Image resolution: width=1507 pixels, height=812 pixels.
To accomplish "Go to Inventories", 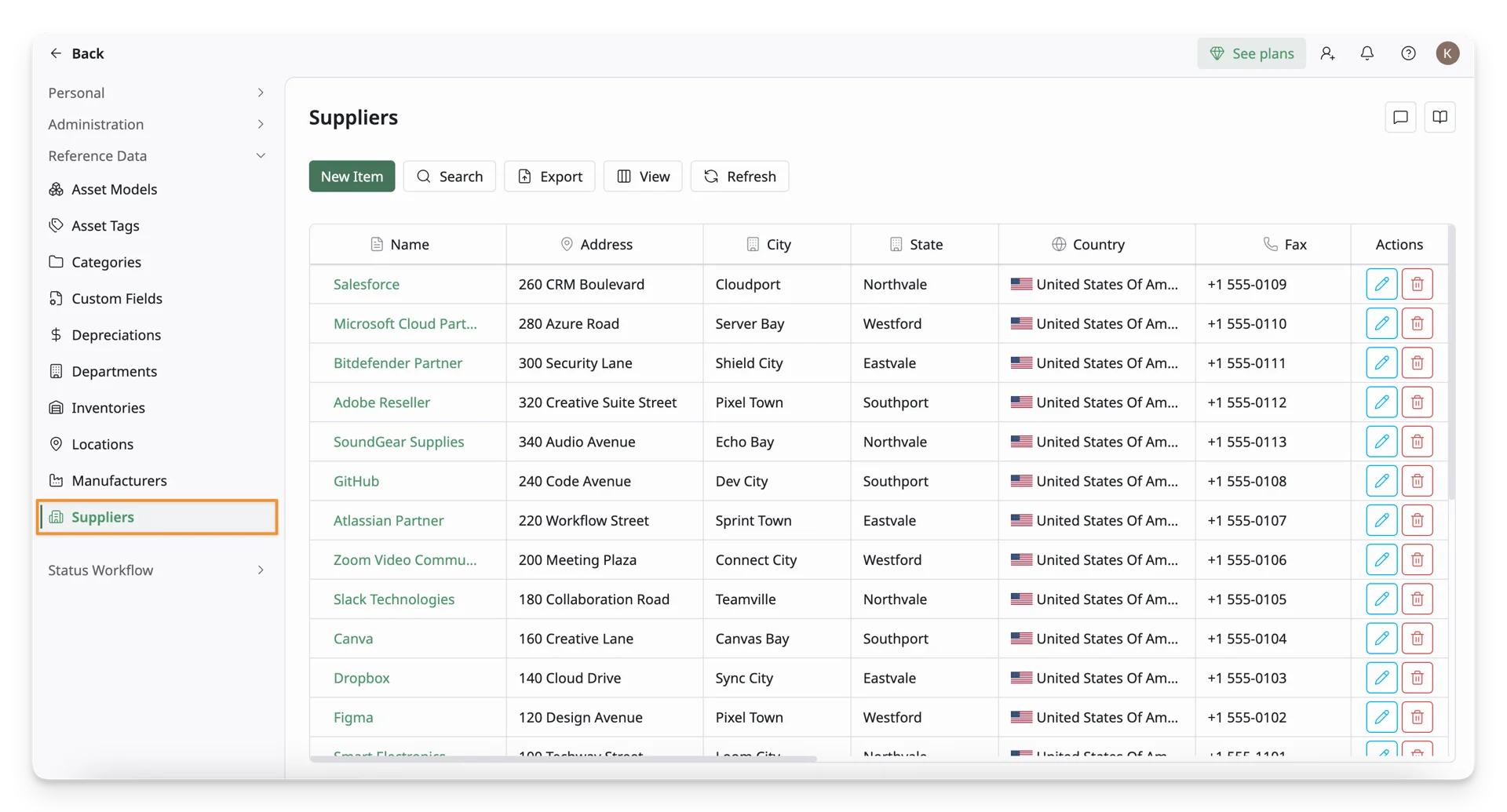I will (x=157, y=407).
